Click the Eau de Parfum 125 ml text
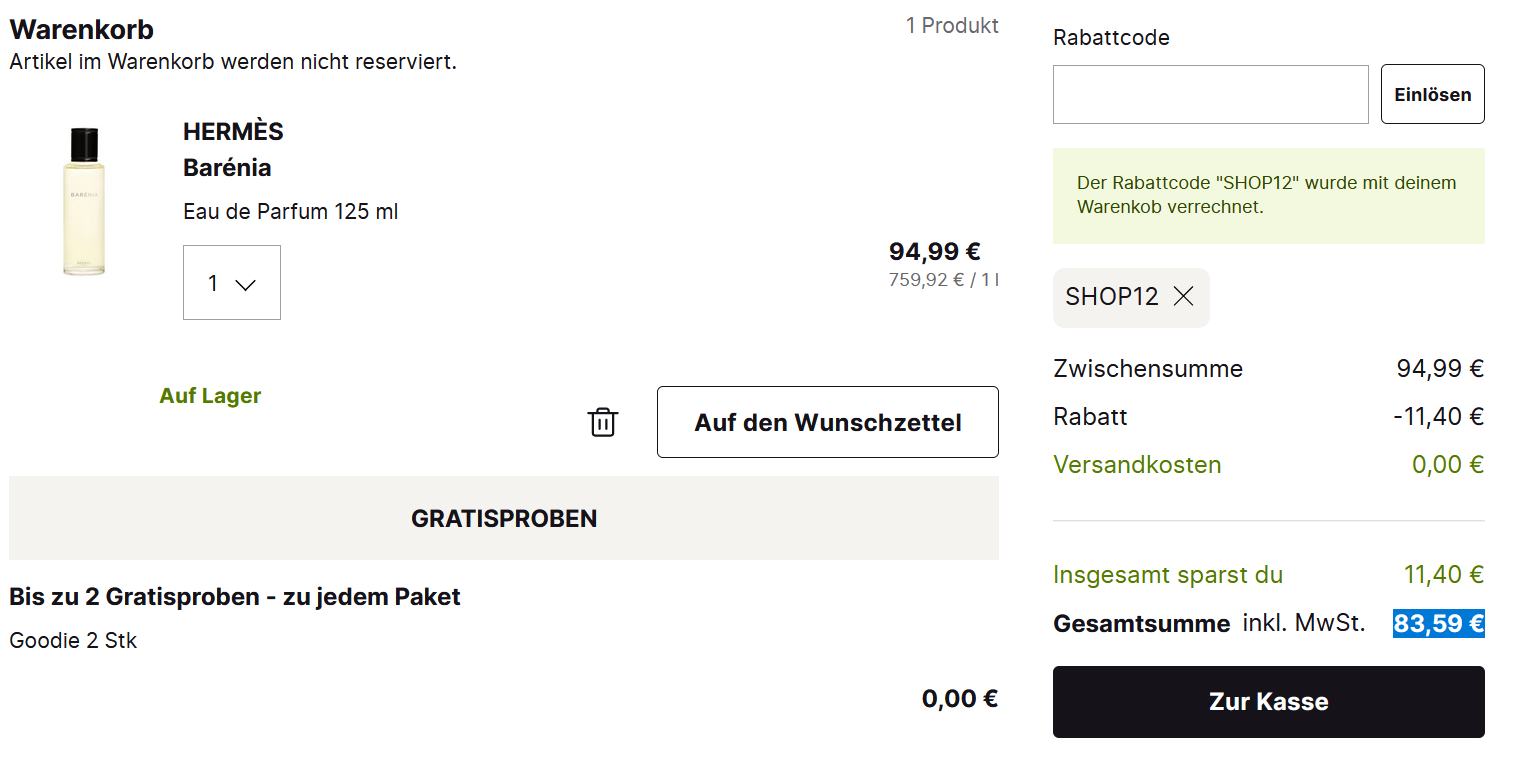Image resolution: width=1515 pixels, height=763 pixels. click(x=290, y=212)
